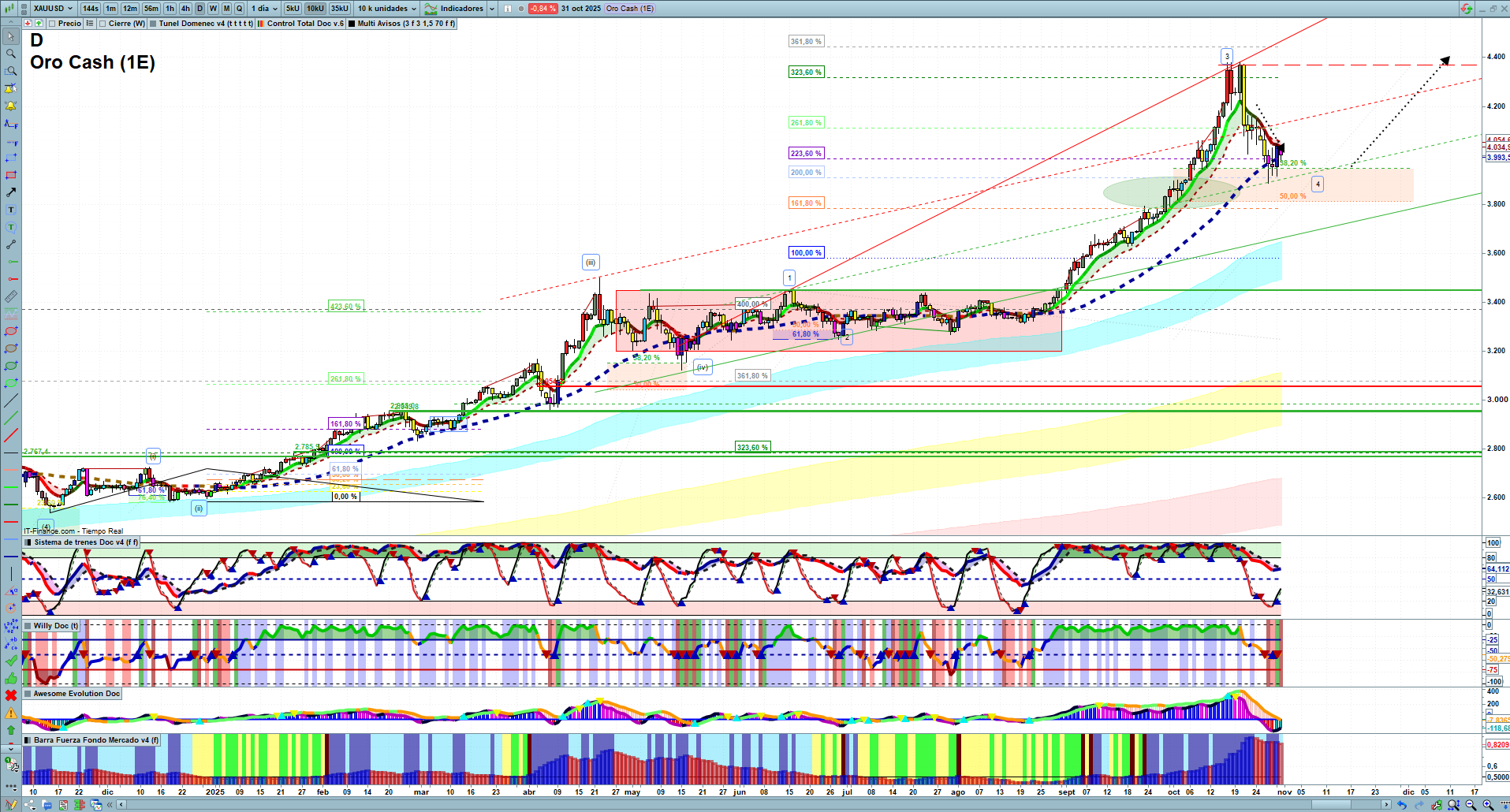The image size is (1510, 812).
Task: Open the '1 día' timeframe dropdown
Action: [x=265, y=9]
